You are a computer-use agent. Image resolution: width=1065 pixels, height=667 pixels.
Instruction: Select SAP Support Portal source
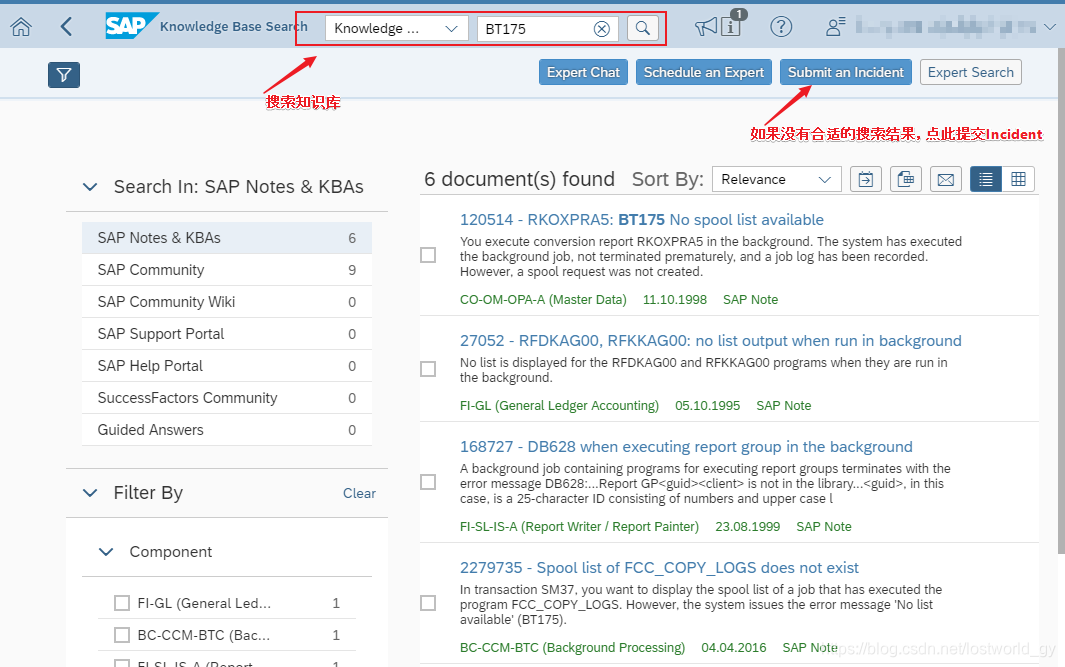click(227, 334)
